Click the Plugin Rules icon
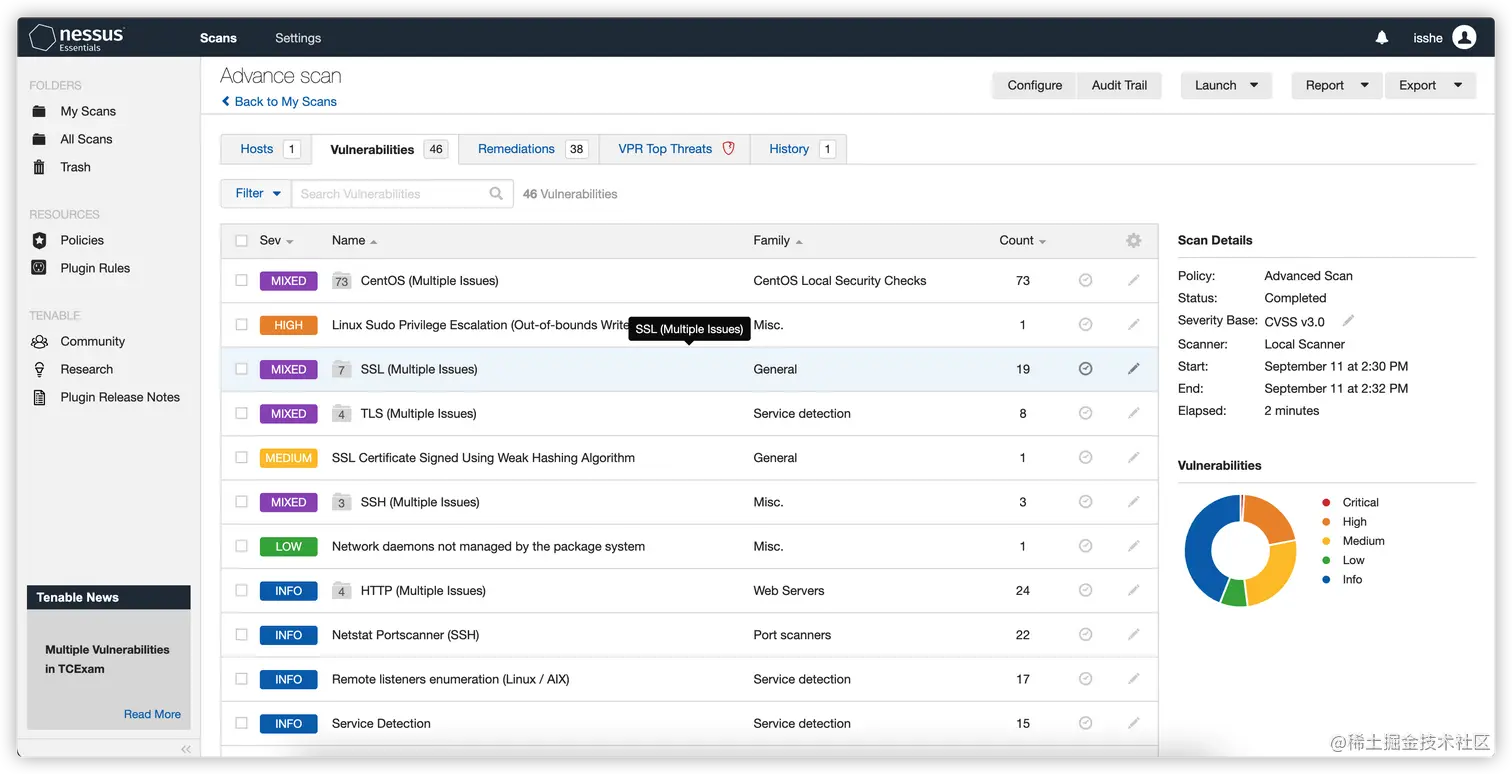 click(x=39, y=268)
